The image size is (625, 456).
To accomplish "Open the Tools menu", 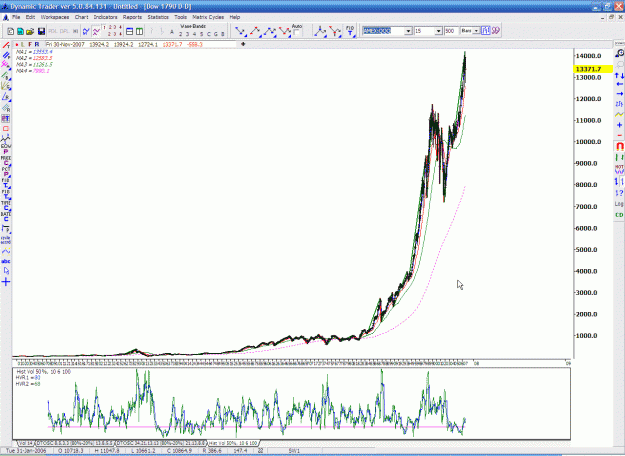I will coord(180,17).
